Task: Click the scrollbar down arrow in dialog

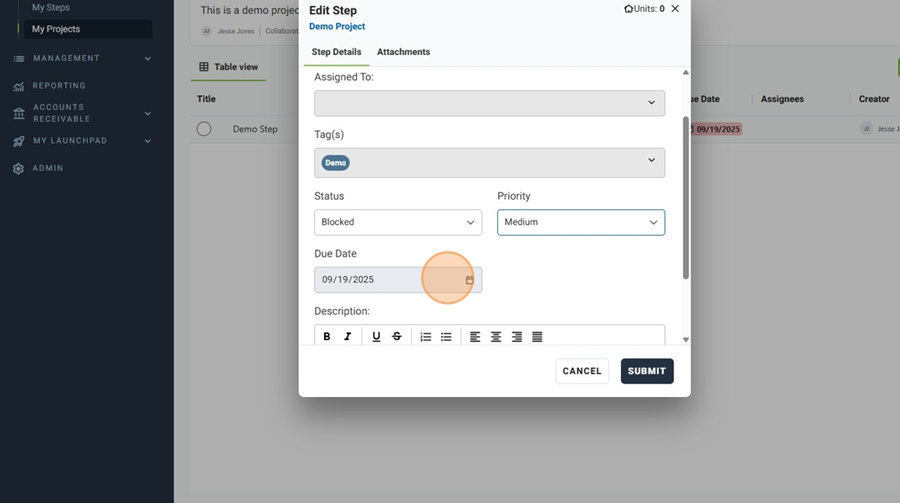Action: [685, 339]
